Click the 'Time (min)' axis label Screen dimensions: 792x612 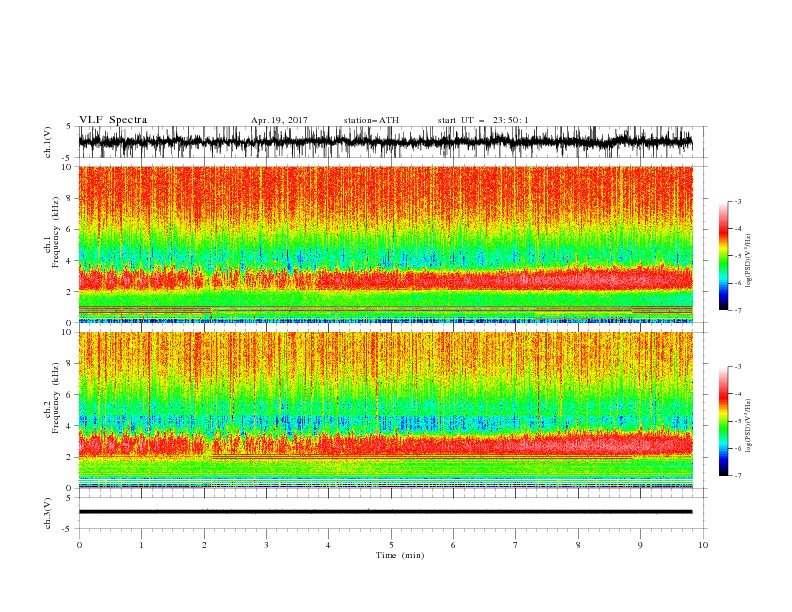point(400,555)
